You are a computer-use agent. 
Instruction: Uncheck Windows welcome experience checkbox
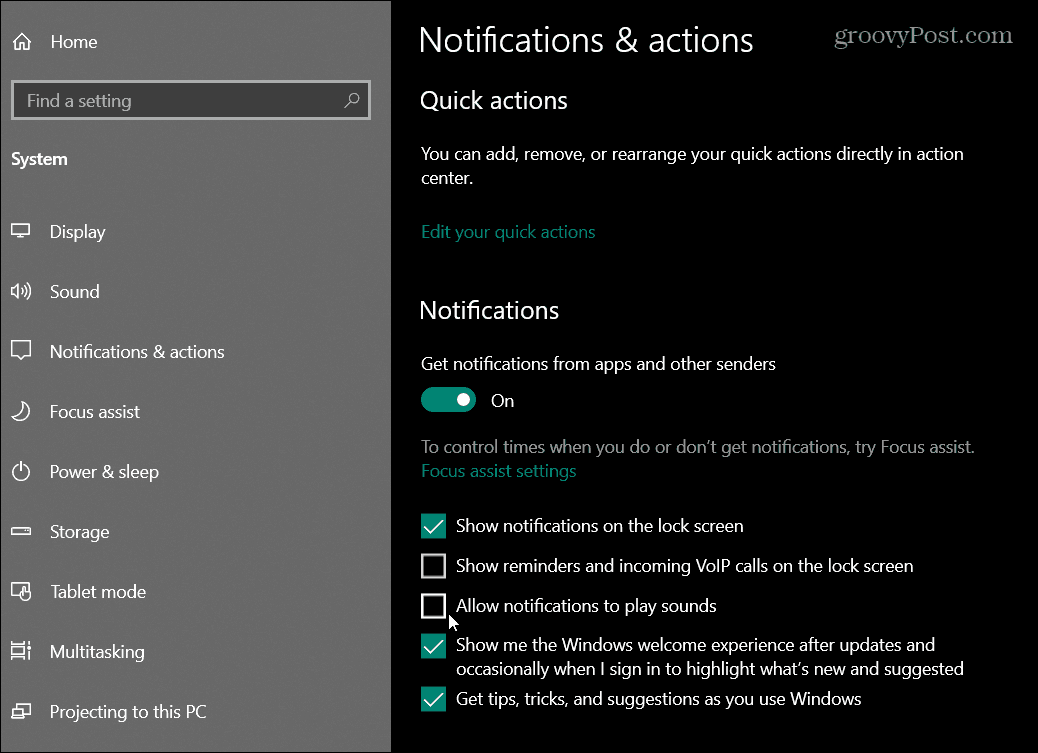434,646
